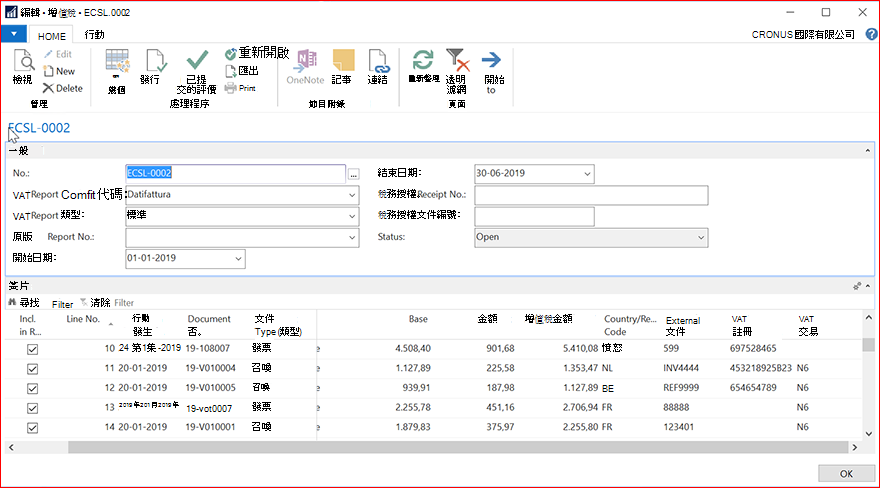Click the lines section pin icon
880x488 pixels.
(x=856, y=286)
